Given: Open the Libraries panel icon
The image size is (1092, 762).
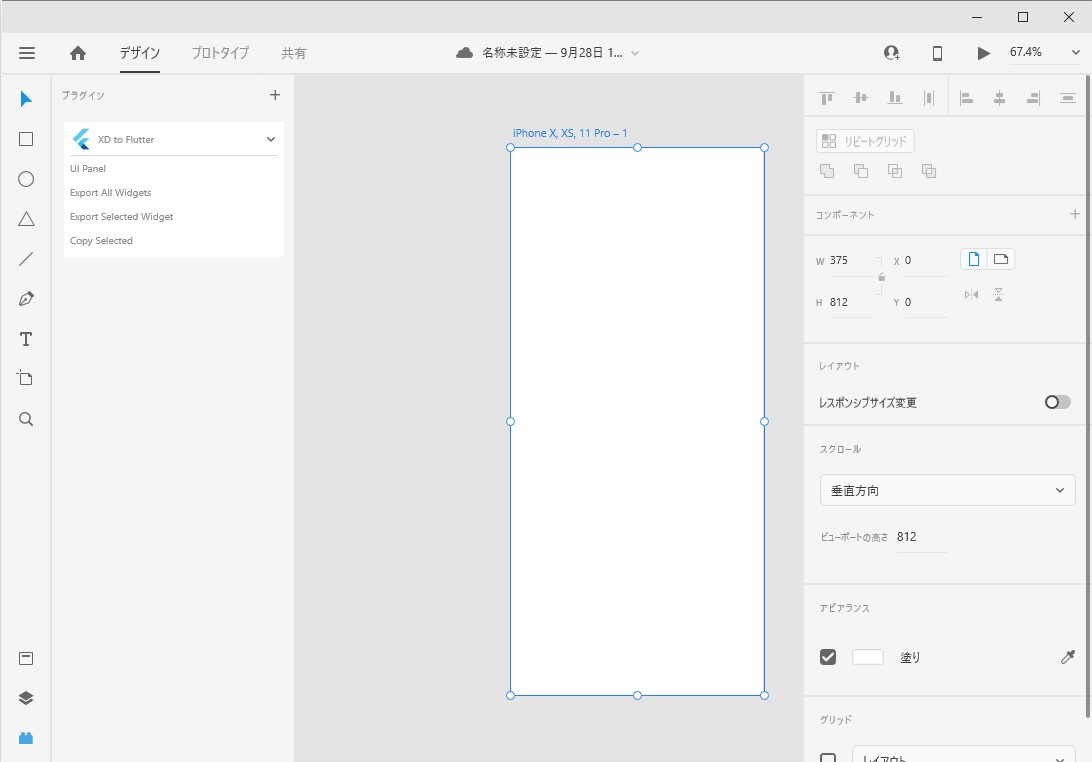Looking at the screenshot, I should pos(26,658).
